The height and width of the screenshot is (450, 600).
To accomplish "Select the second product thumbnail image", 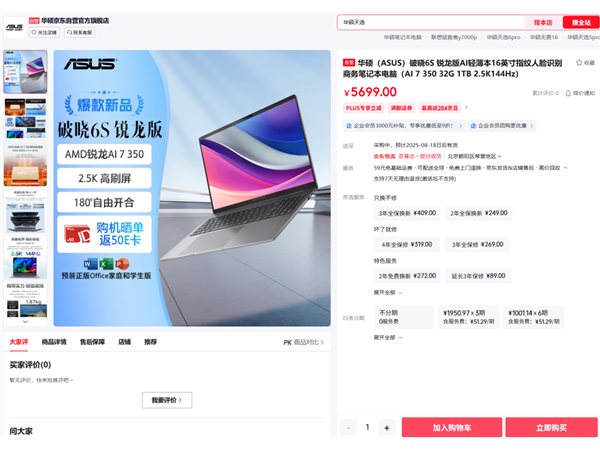I will [25, 118].
